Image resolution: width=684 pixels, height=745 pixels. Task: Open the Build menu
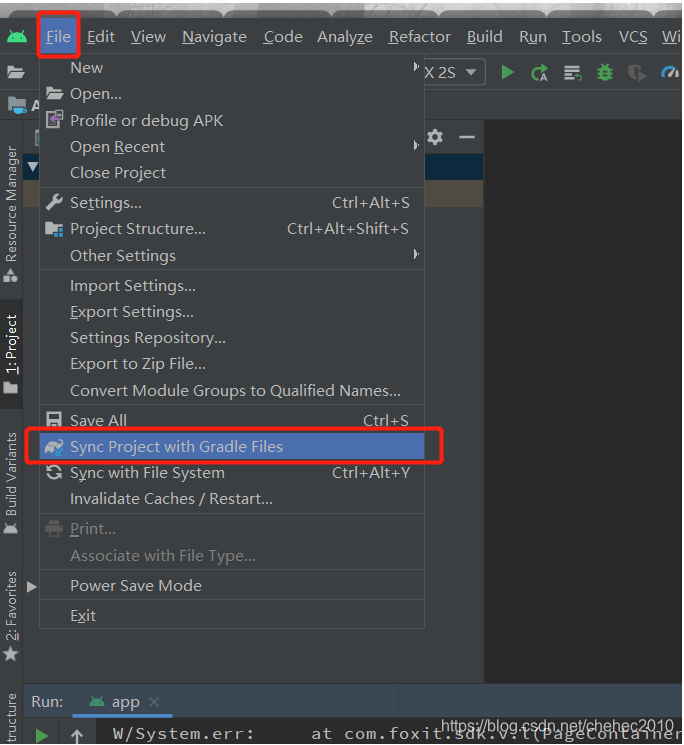coord(484,37)
